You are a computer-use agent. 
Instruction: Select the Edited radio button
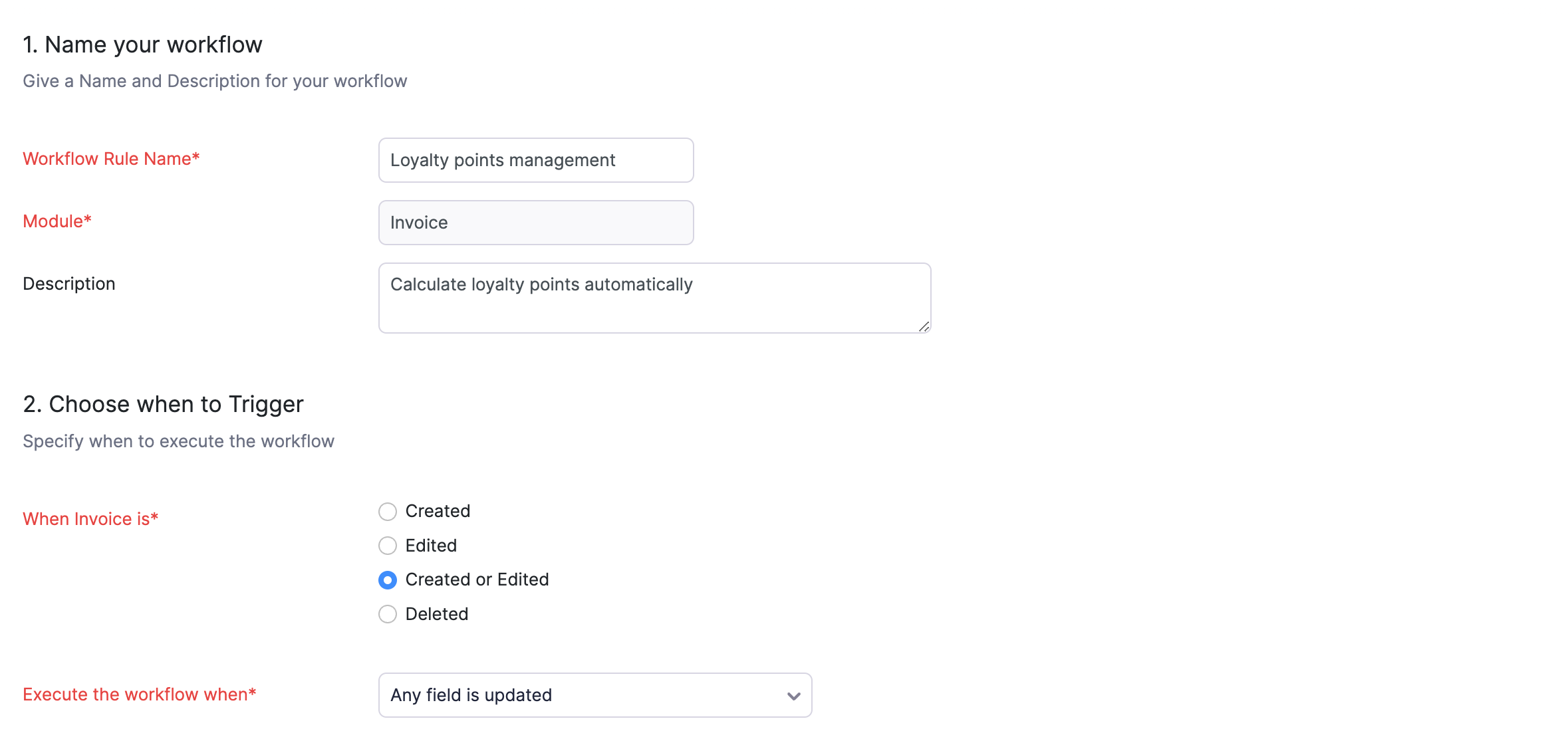(x=388, y=546)
